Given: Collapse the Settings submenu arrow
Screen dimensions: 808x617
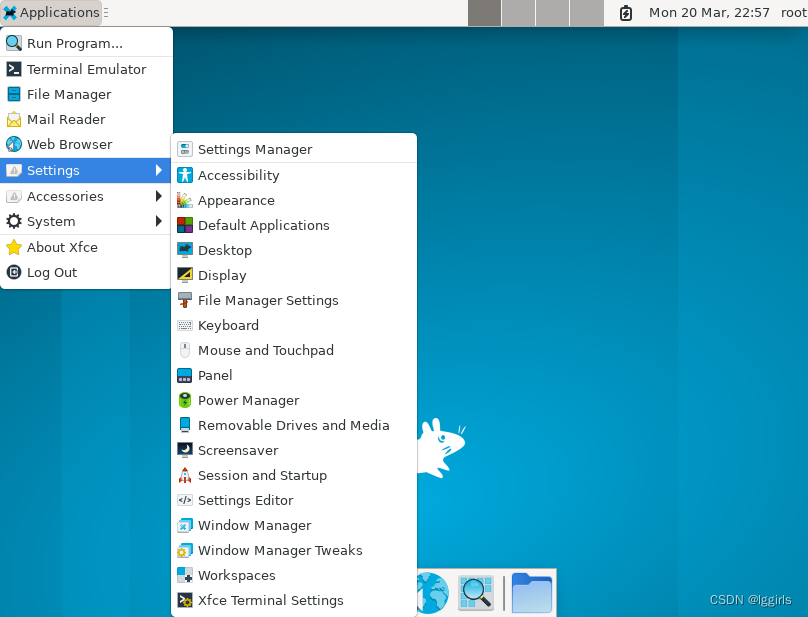Looking at the screenshot, I should click(x=159, y=170).
